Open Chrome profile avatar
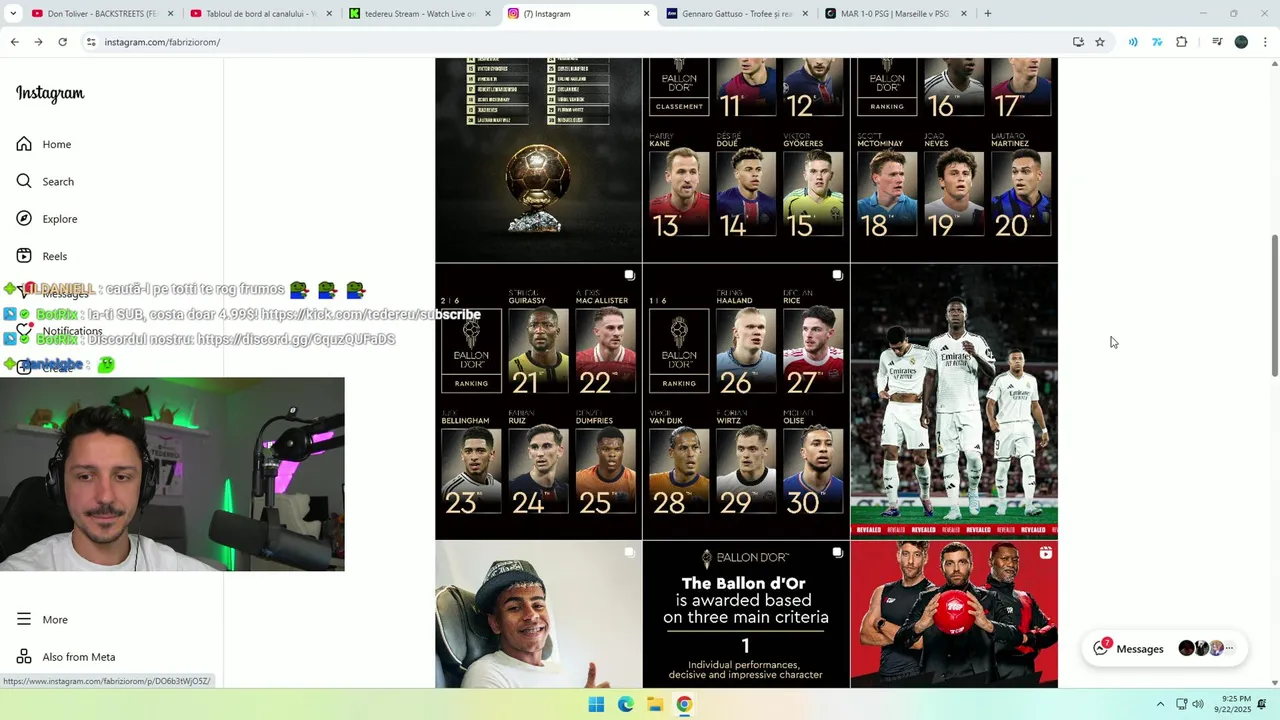The image size is (1280, 720). click(x=1241, y=42)
